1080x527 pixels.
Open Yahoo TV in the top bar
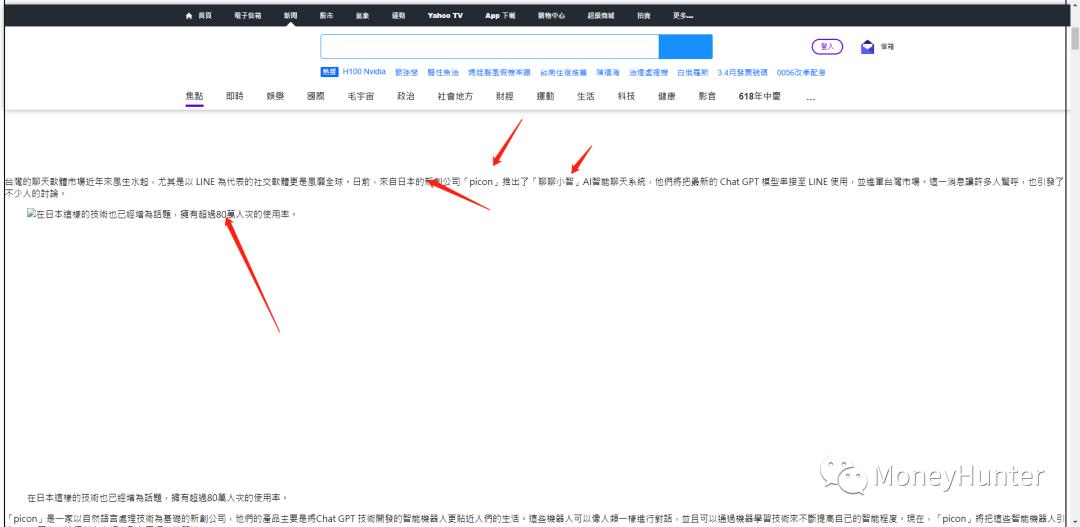[x=445, y=16]
